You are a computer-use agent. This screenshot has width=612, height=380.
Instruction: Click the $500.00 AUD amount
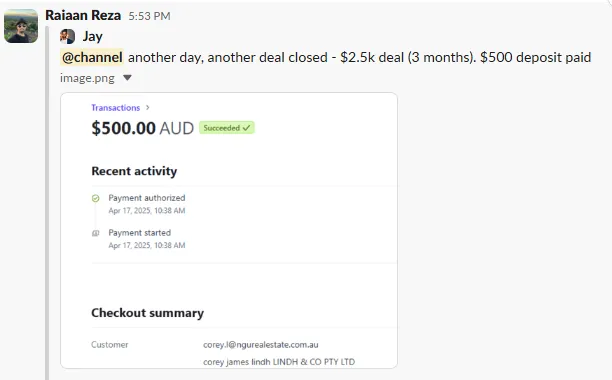142,128
